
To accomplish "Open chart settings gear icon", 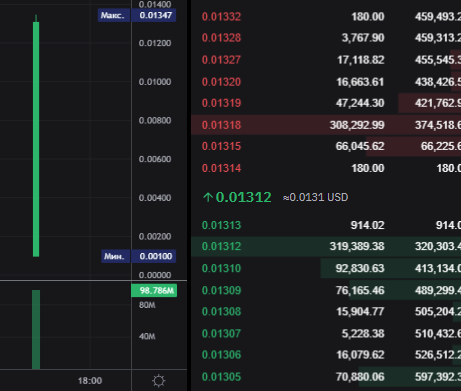I will pyautogui.click(x=159, y=381).
